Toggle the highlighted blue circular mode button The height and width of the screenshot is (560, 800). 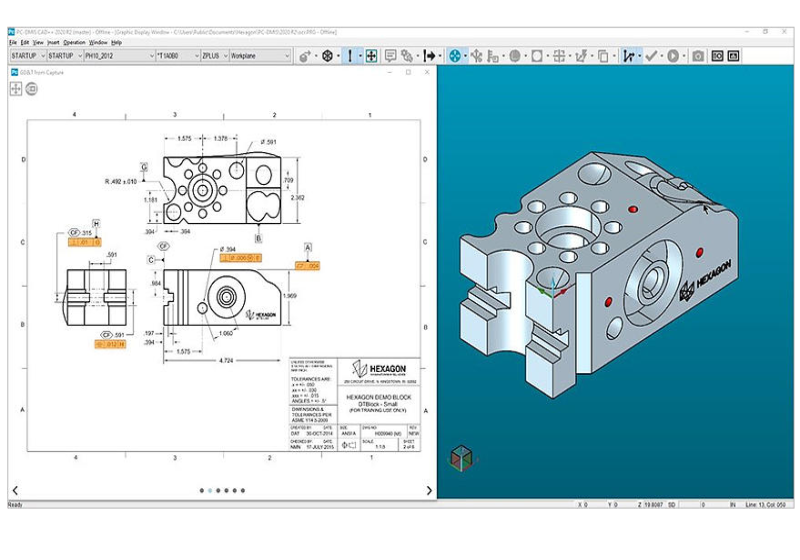tap(455, 56)
